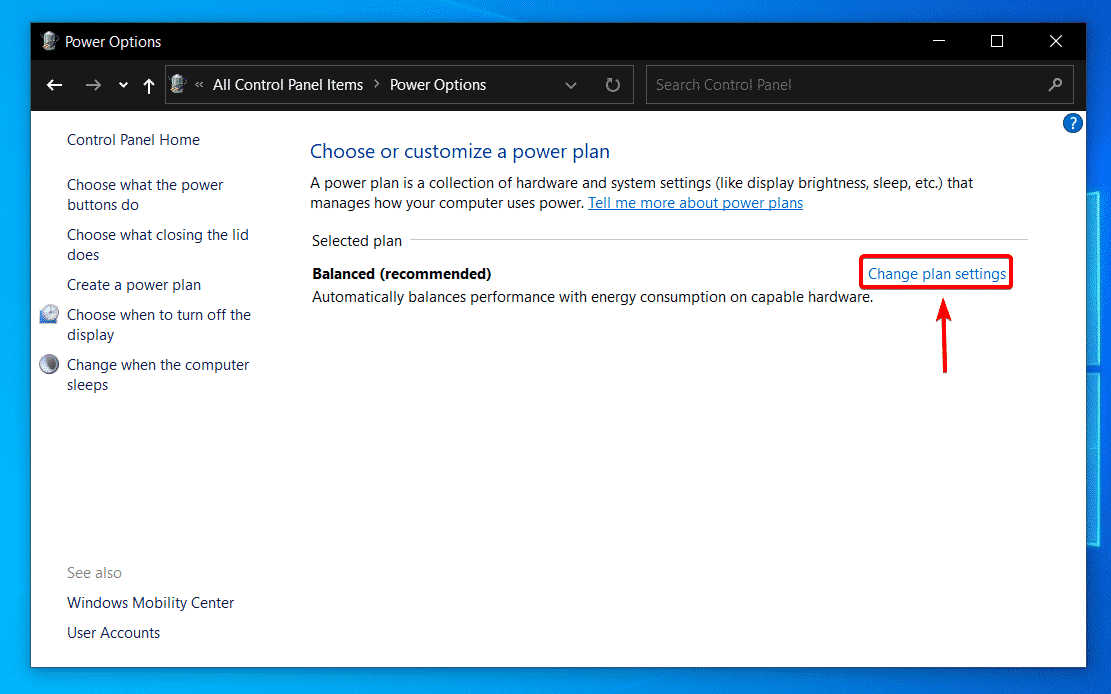Click the forward navigation arrow
Image resolution: width=1111 pixels, height=694 pixels.
tap(93, 85)
